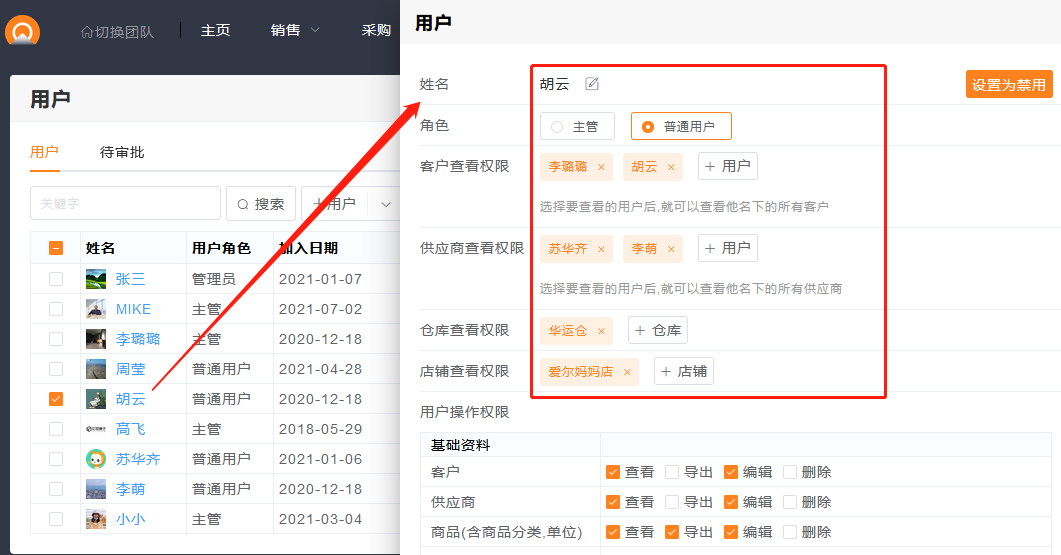Screen dimensions: 1061x555
Task: Remove 李璐璐 tag from customer view permission
Action: (601, 167)
